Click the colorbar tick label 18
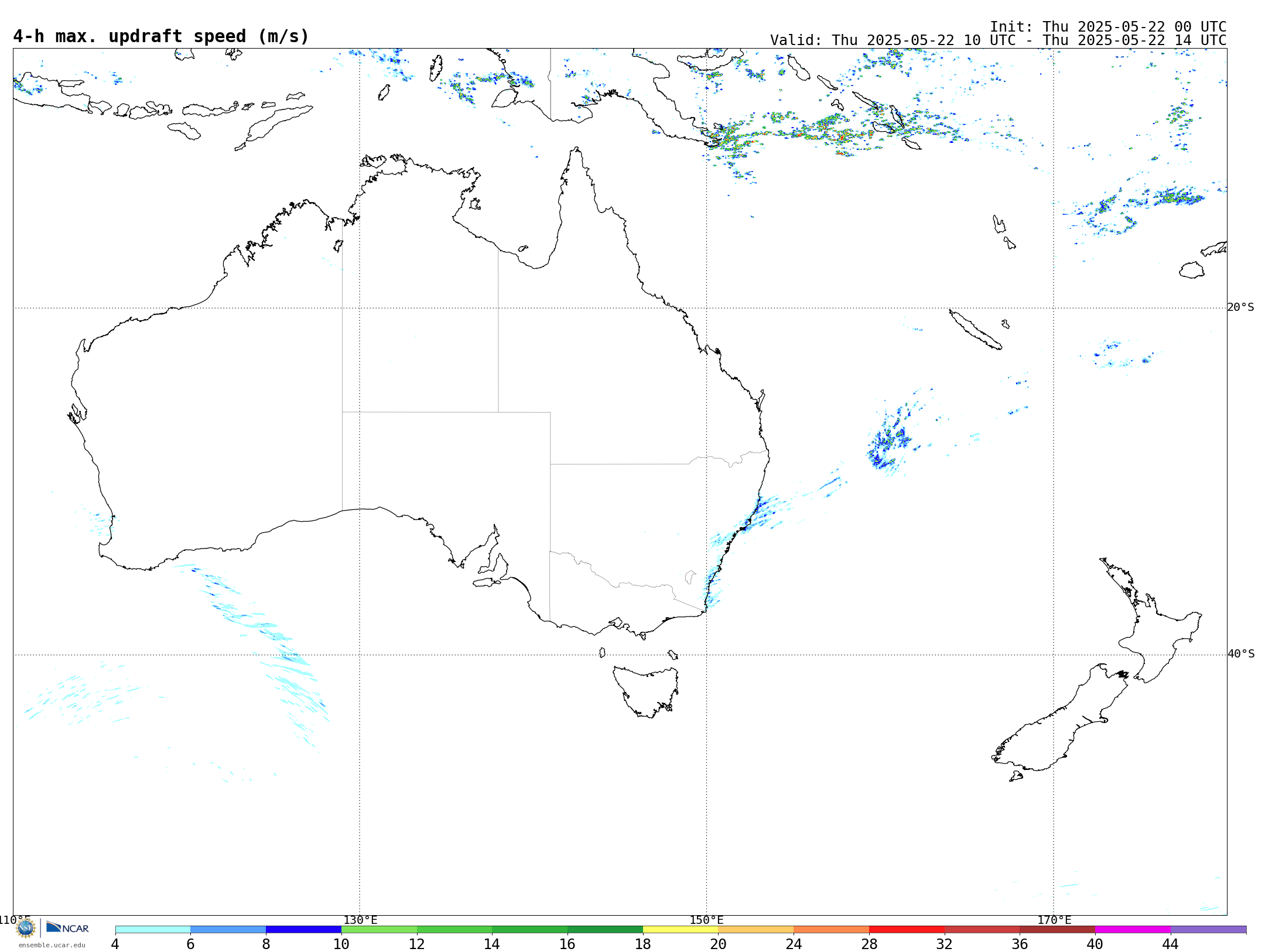 point(643,944)
